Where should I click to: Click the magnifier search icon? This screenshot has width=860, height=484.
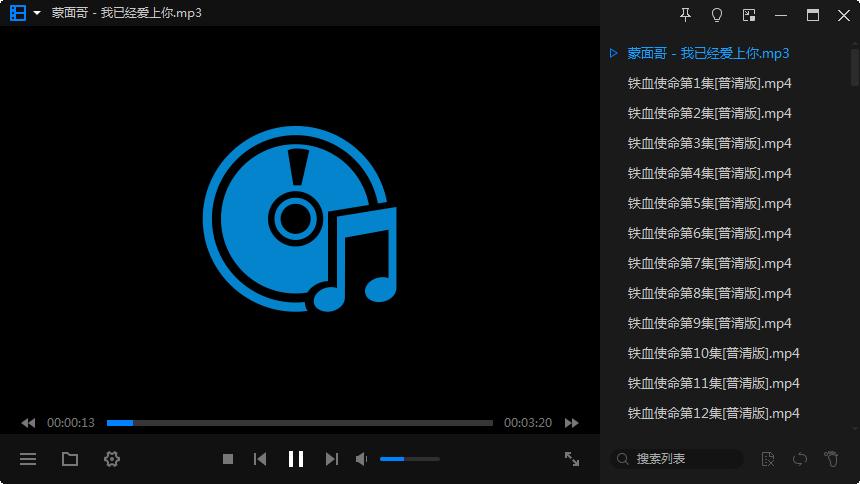click(x=622, y=459)
